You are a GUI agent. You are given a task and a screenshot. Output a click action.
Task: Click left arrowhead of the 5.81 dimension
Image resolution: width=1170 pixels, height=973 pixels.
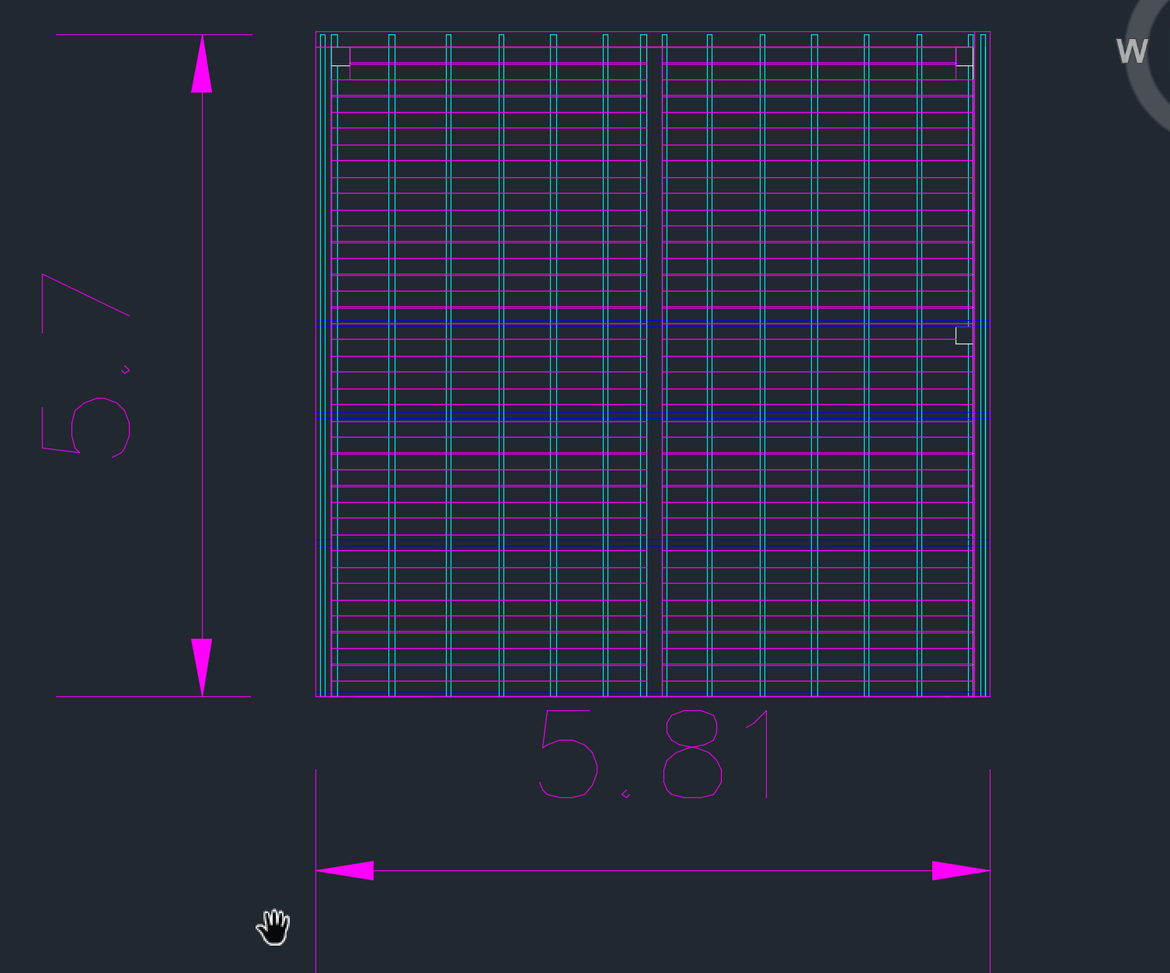(x=345, y=871)
